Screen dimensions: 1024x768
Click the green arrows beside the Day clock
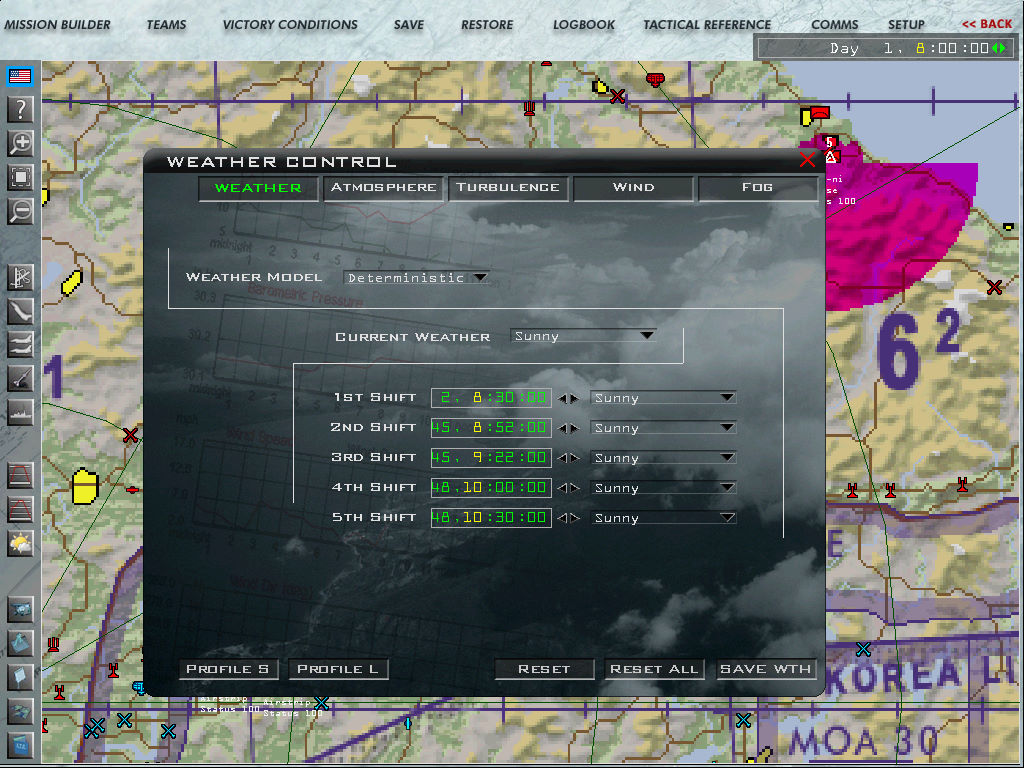click(x=999, y=48)
